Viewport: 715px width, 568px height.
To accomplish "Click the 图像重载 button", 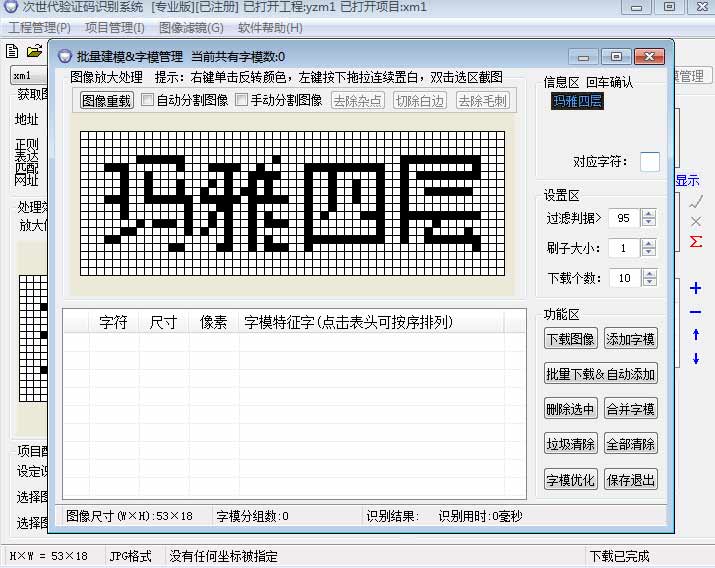I will 106,100.
